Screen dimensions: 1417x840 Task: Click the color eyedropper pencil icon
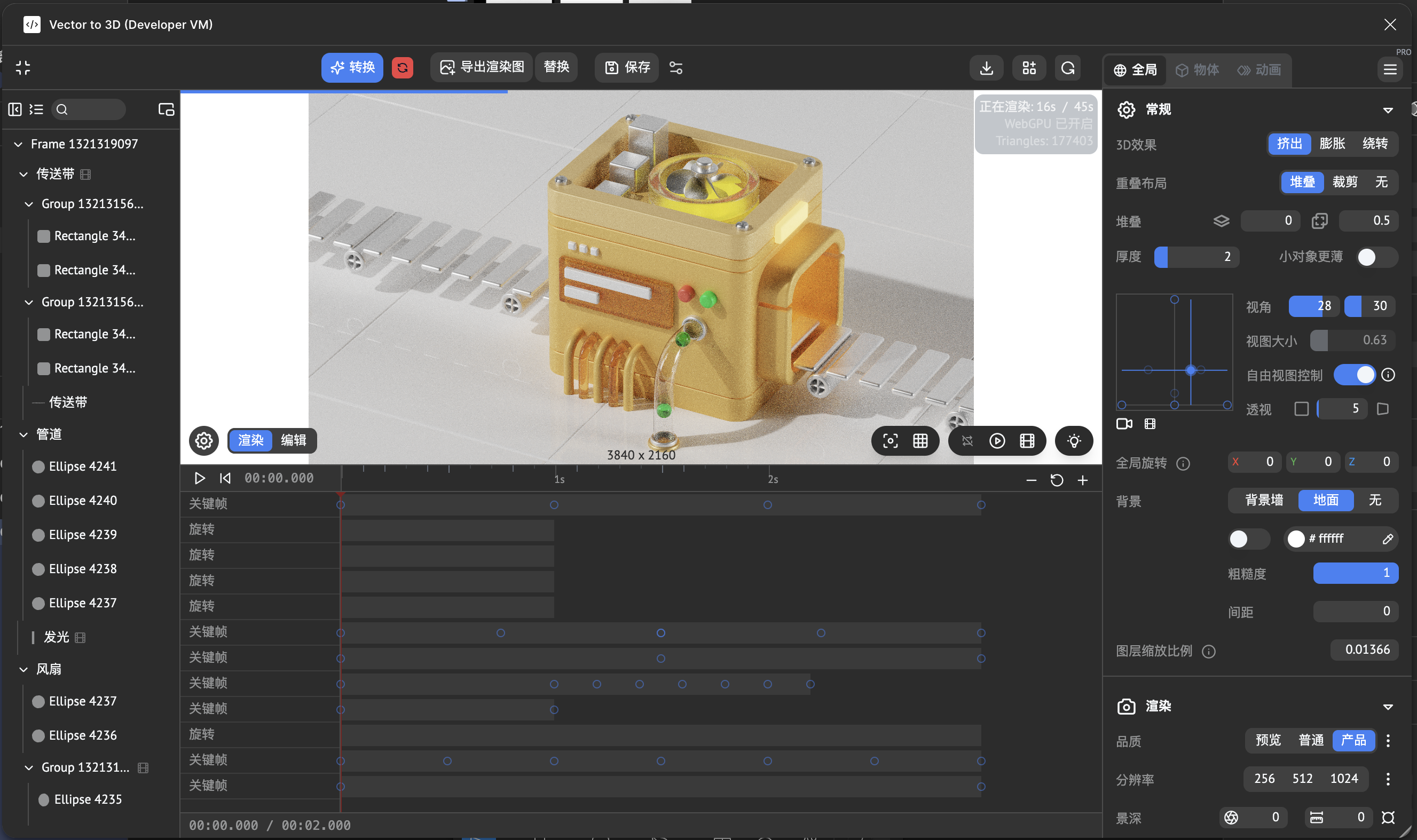coord(1387,539)
